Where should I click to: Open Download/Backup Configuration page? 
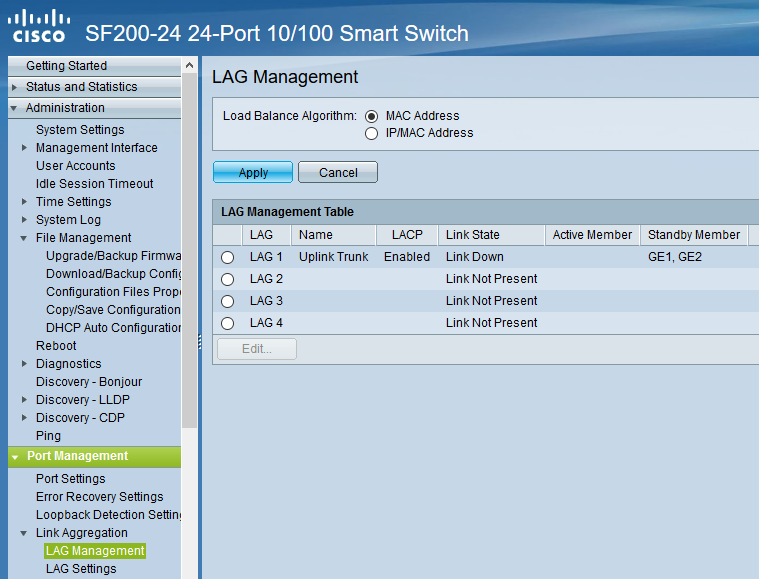click(113, 274)
